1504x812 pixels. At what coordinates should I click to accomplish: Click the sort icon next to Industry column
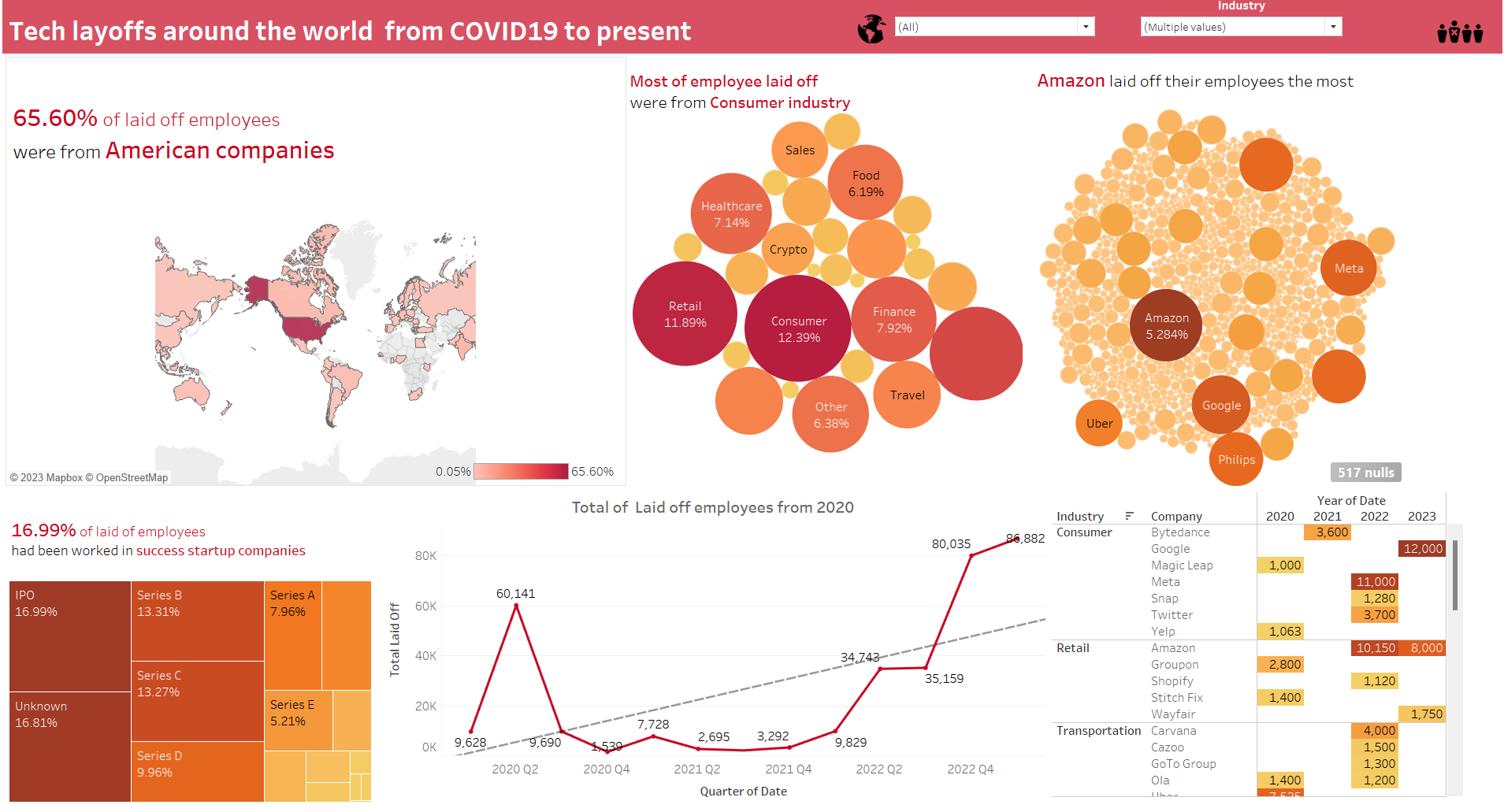click(1129, 516)
